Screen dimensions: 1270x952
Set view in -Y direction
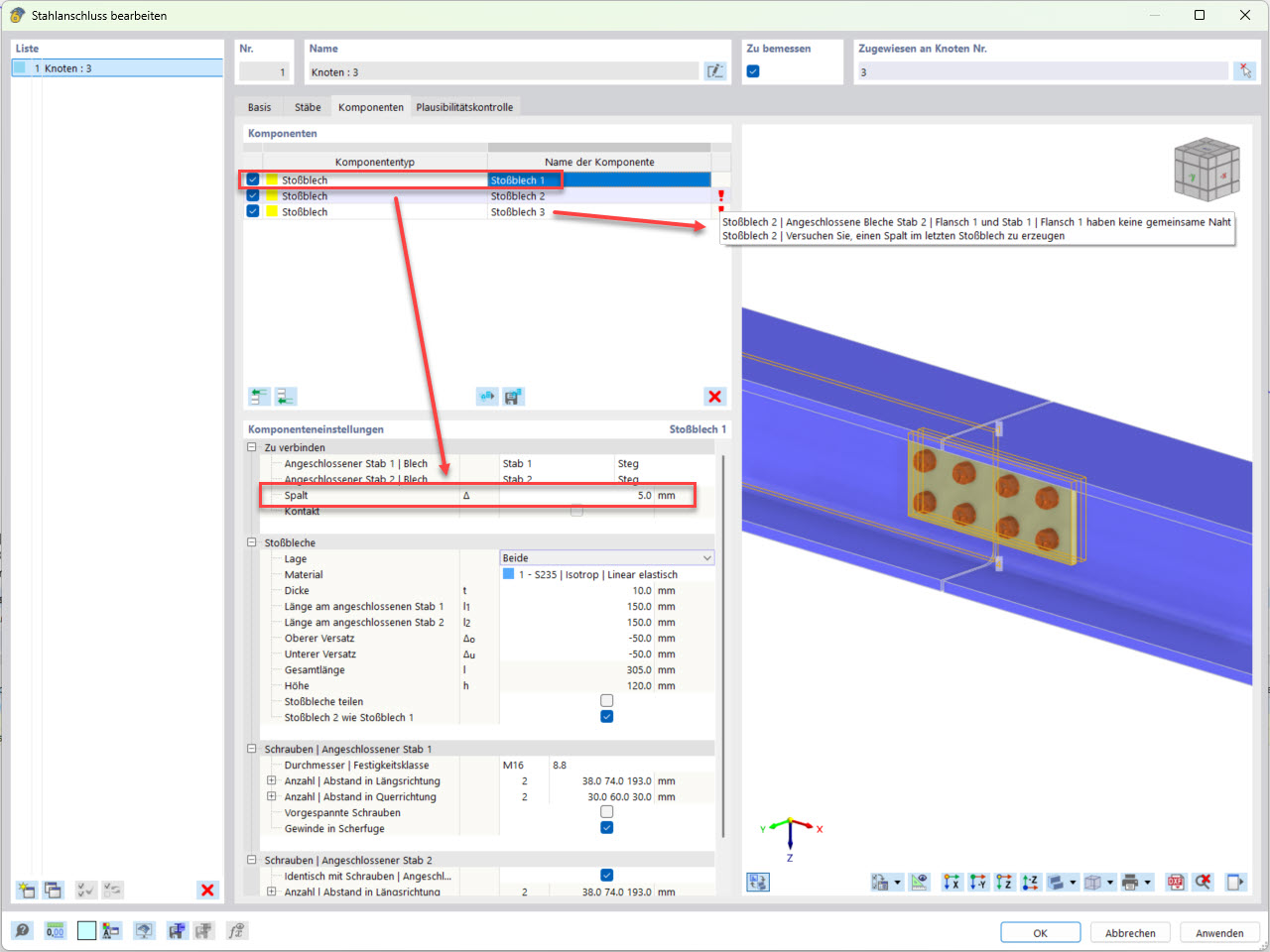(978, 882)
